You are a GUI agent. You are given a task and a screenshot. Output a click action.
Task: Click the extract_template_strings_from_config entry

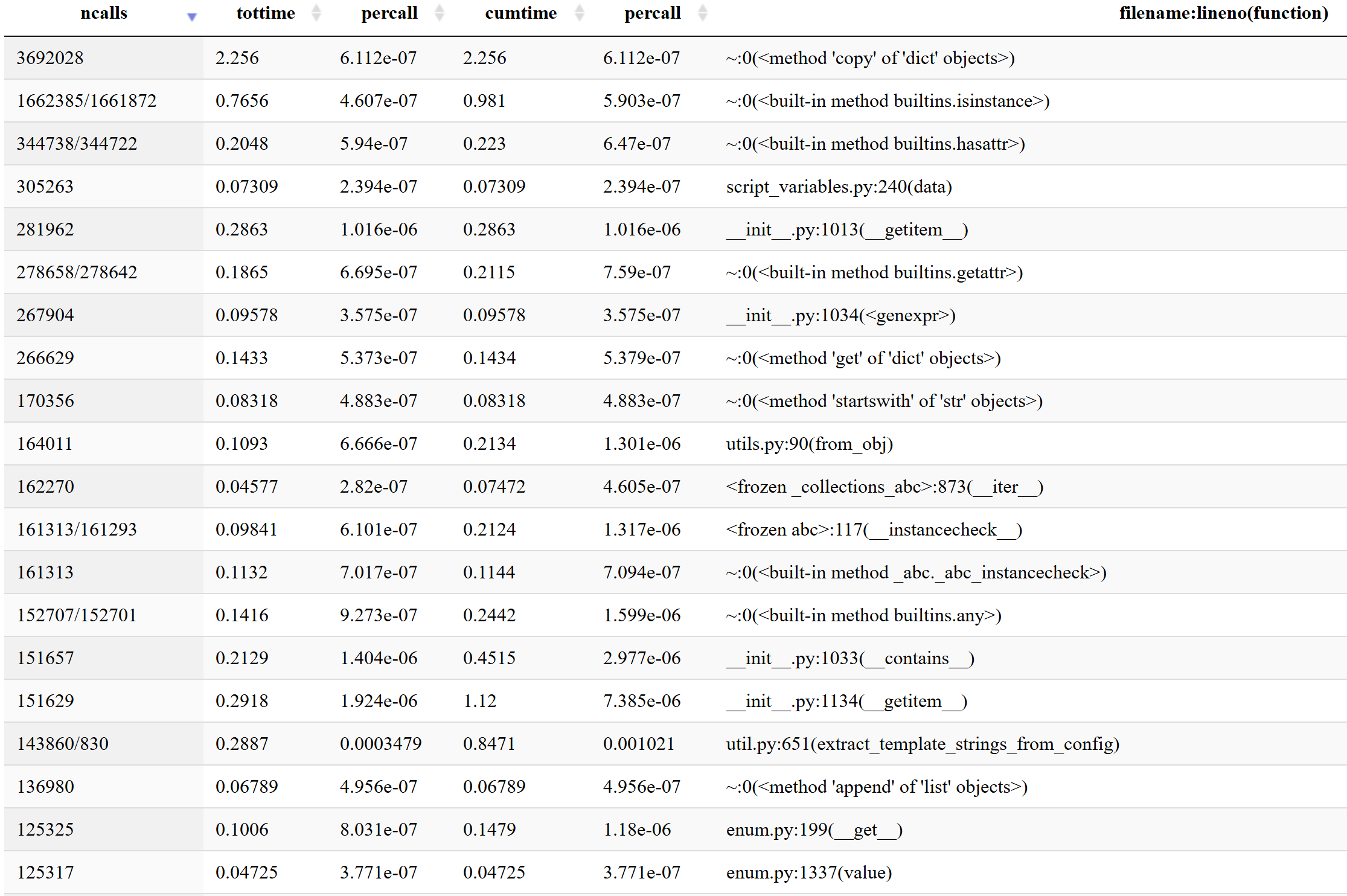(x=923, y=744)
